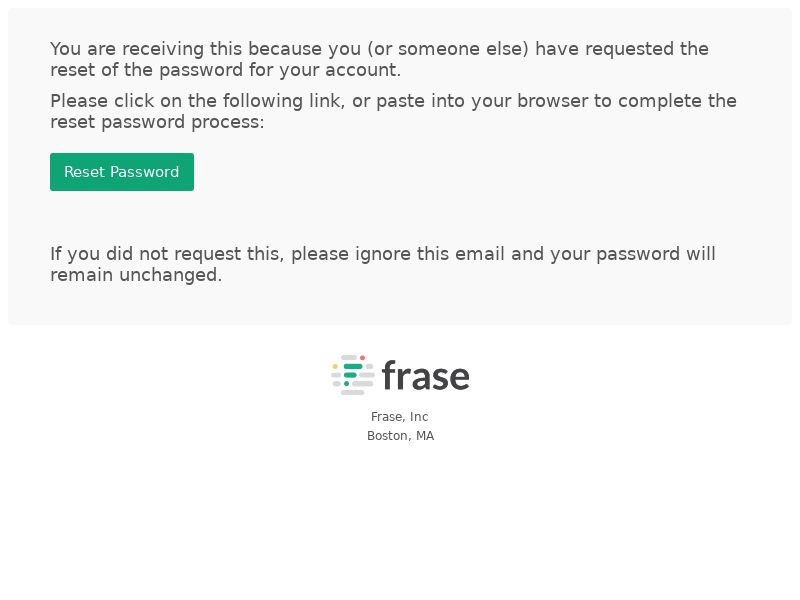Click the green dot in the Frase logo

[346, 384]
